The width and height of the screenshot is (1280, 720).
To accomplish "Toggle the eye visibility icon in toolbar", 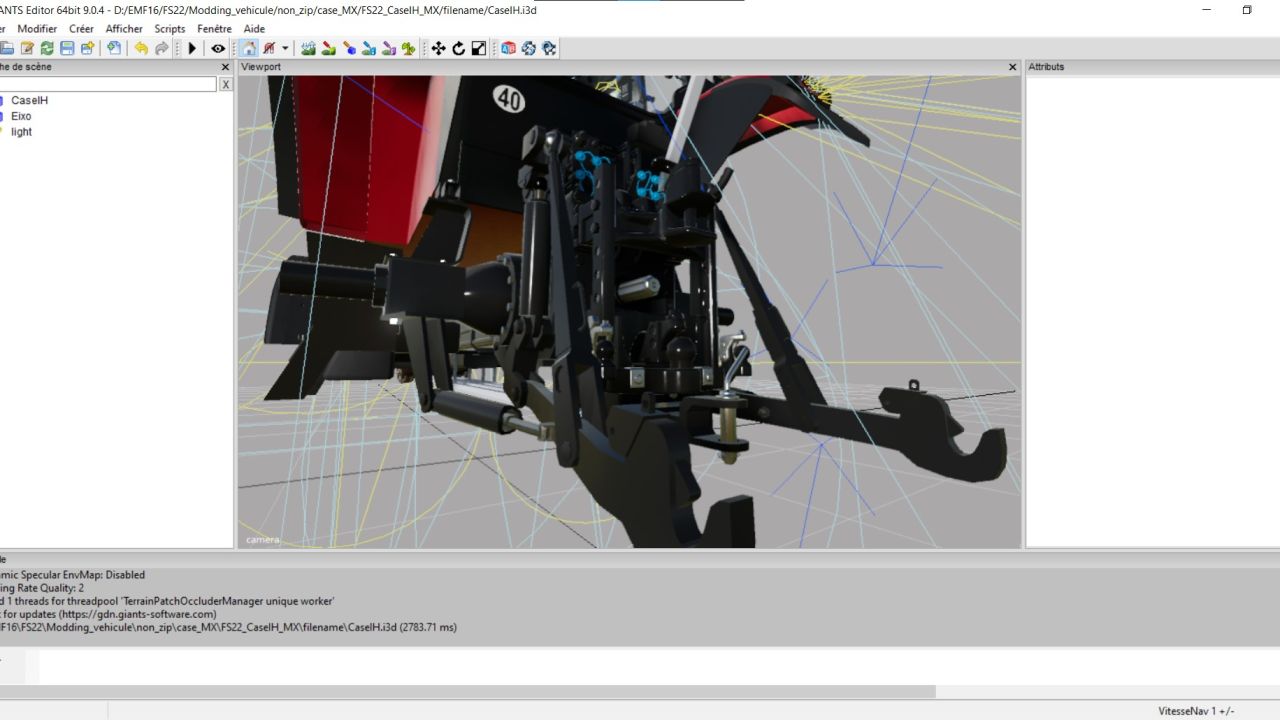I will pyautogui.click(x=218, y=48).
